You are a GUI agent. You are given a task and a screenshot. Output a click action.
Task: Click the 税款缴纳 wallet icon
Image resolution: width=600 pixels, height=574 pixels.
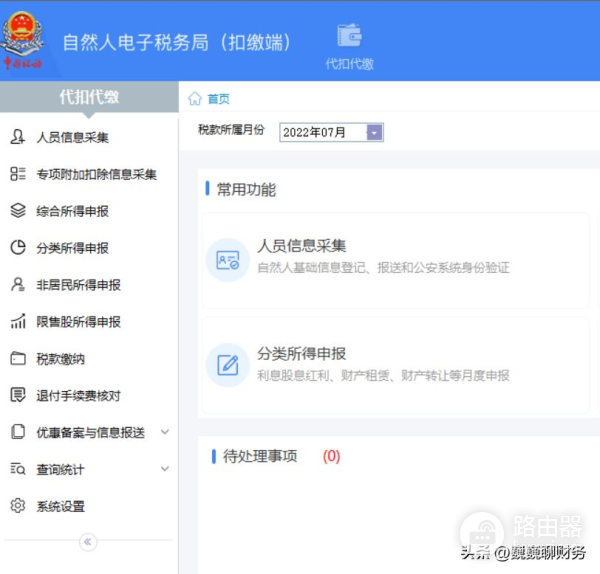click(18, 359)
